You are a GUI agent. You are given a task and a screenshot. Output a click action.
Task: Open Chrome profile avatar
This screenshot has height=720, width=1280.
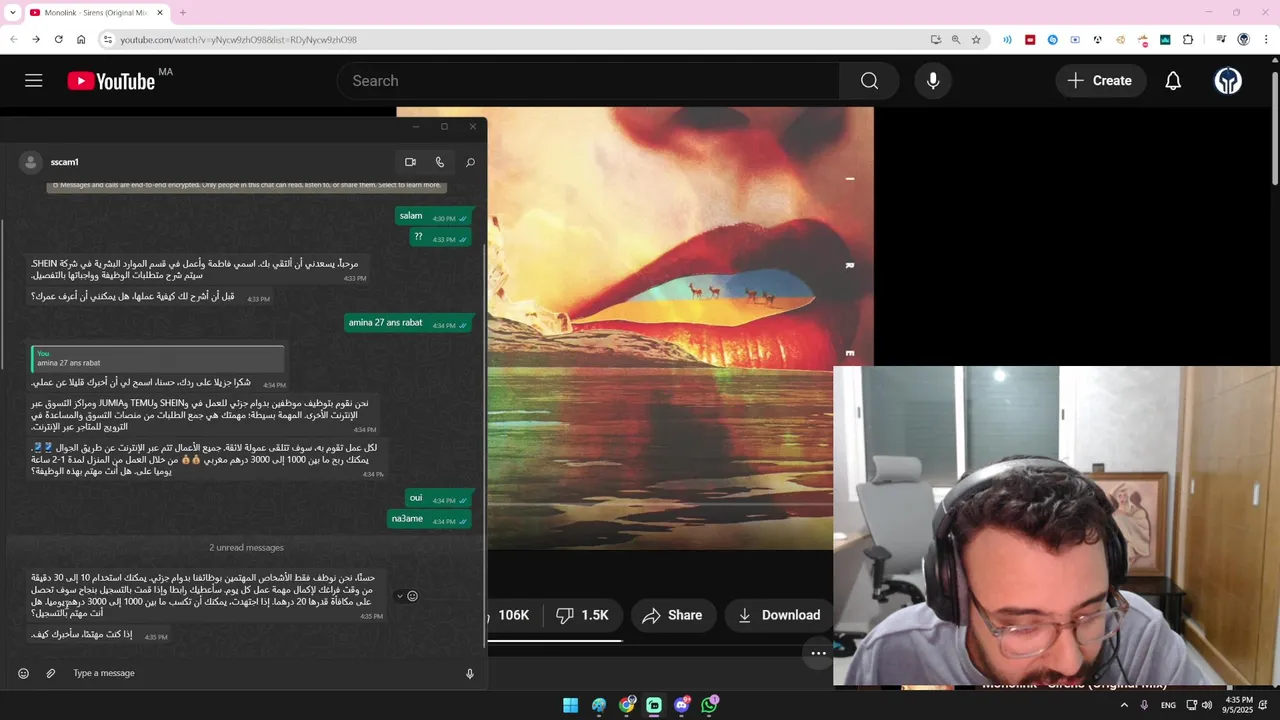(1243, 40)
